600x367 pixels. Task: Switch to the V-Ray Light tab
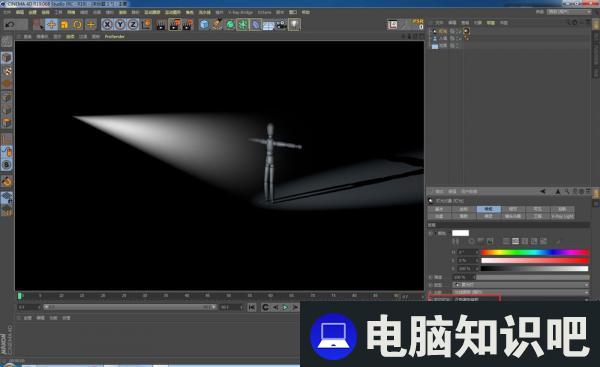[x=562, y=216]
